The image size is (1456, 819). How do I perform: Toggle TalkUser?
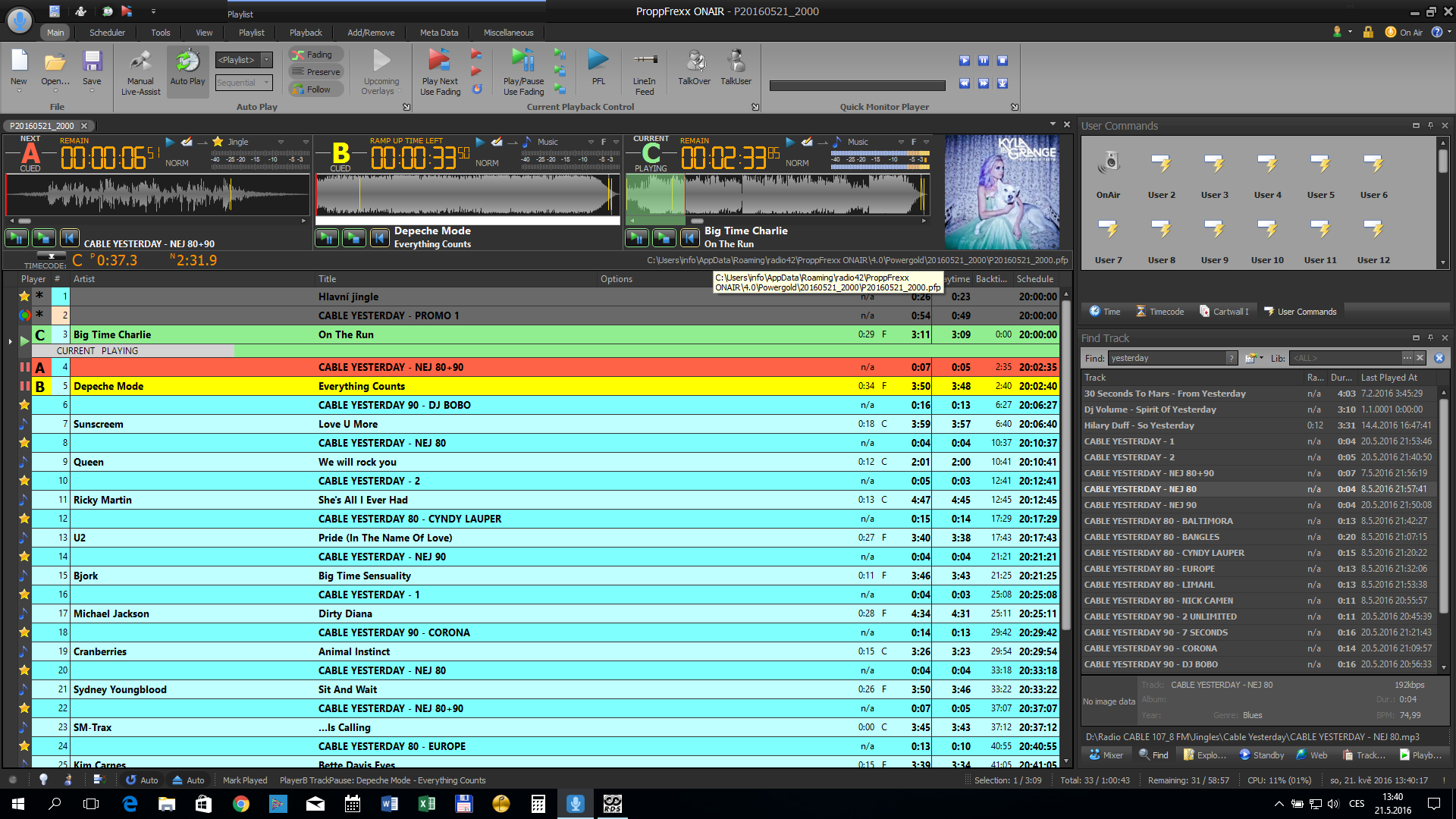click(x=736, y=67)
